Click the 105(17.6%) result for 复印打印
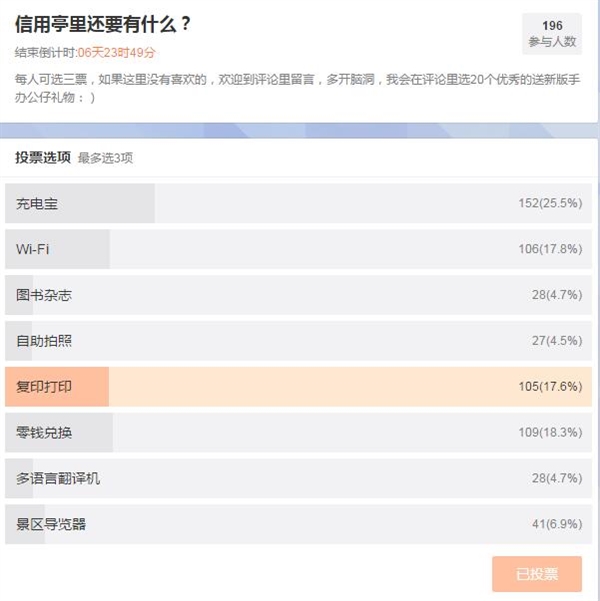600x601 pixels. click(x=550, y=387)
